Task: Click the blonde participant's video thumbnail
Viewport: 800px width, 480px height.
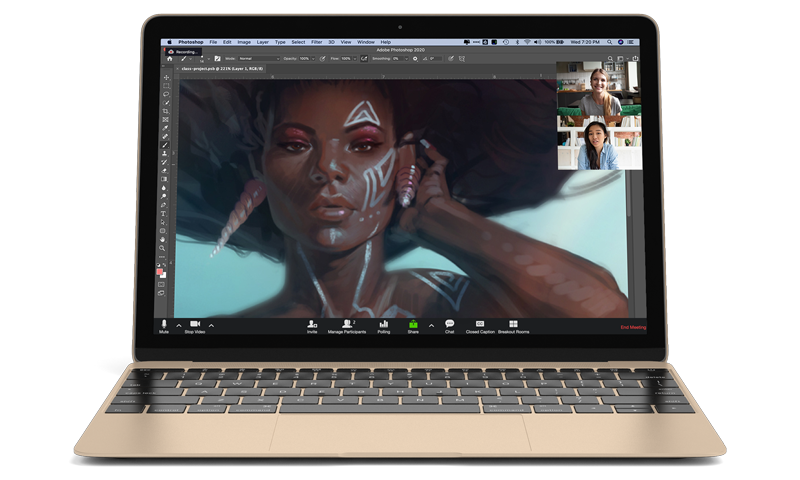Action: [599, 89]
